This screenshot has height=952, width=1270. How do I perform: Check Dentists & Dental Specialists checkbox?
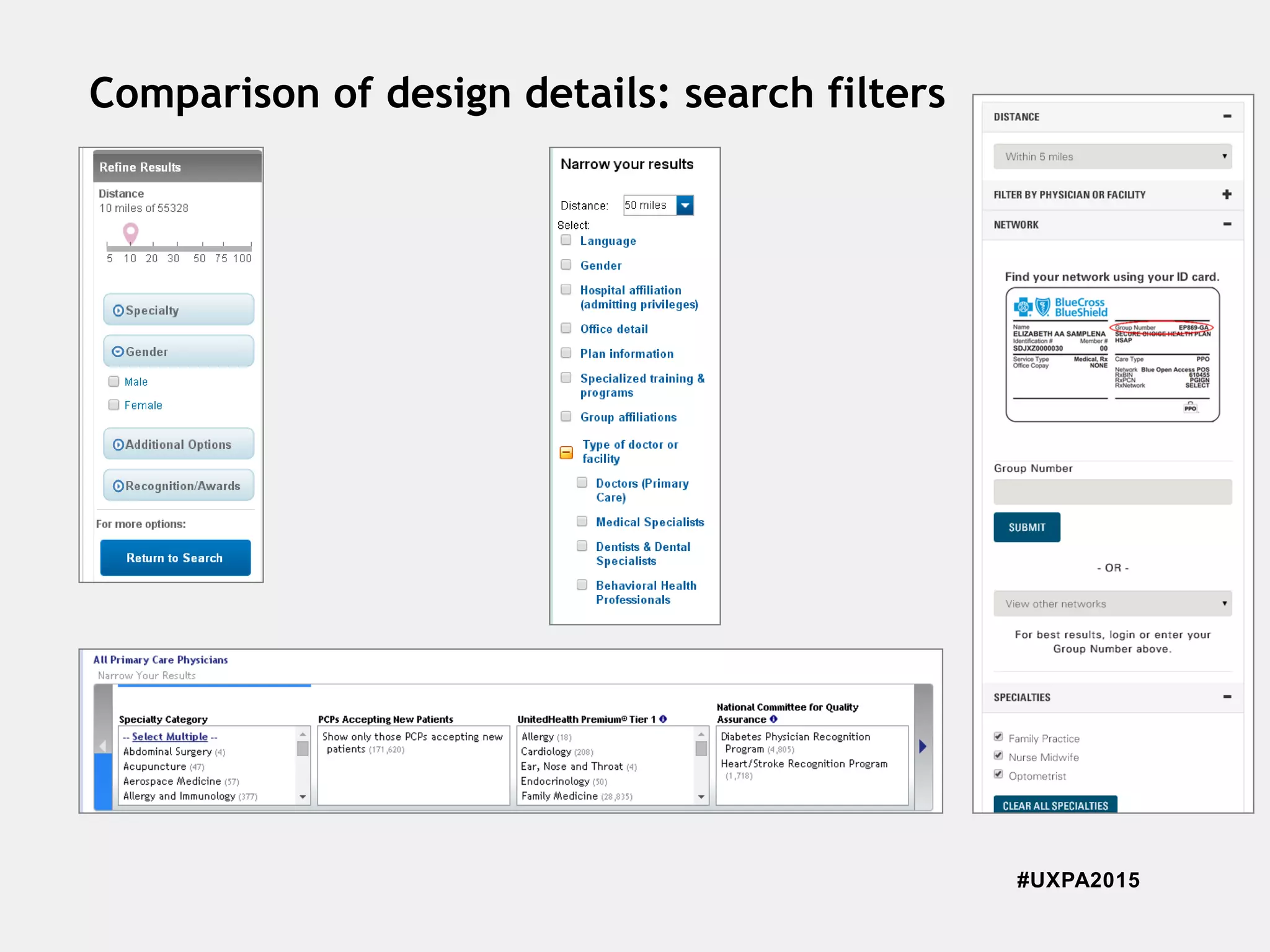(x=582, y=546)
